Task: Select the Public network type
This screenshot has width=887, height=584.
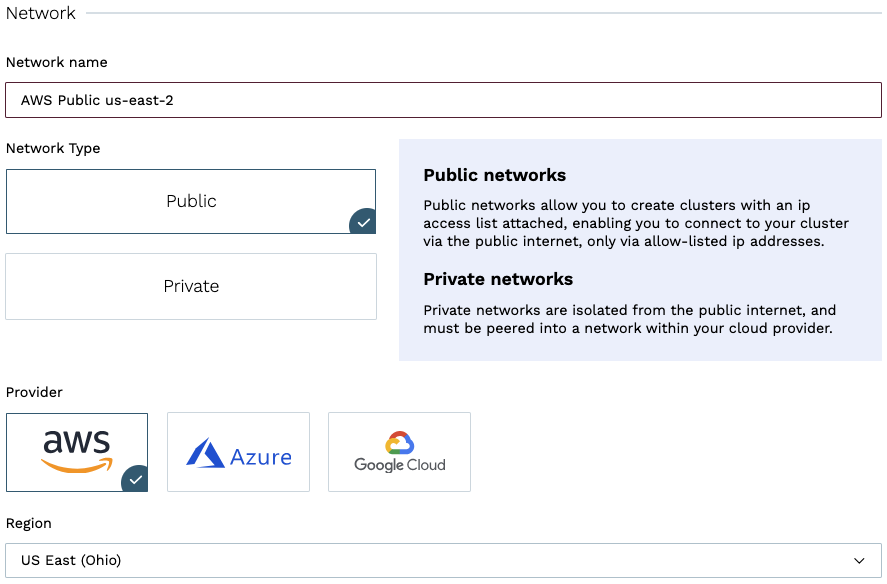Action: tap(191, 201)
